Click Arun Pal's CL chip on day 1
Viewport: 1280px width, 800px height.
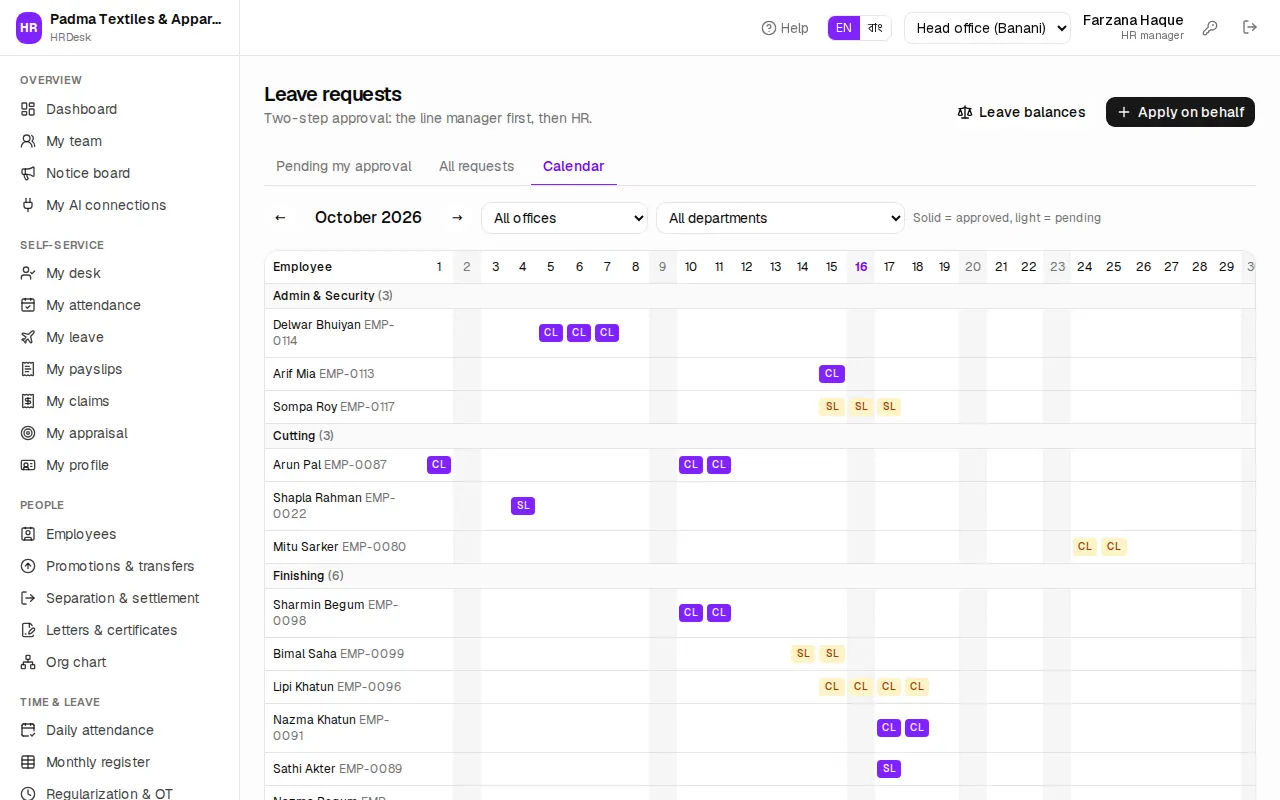click(439, 465)
